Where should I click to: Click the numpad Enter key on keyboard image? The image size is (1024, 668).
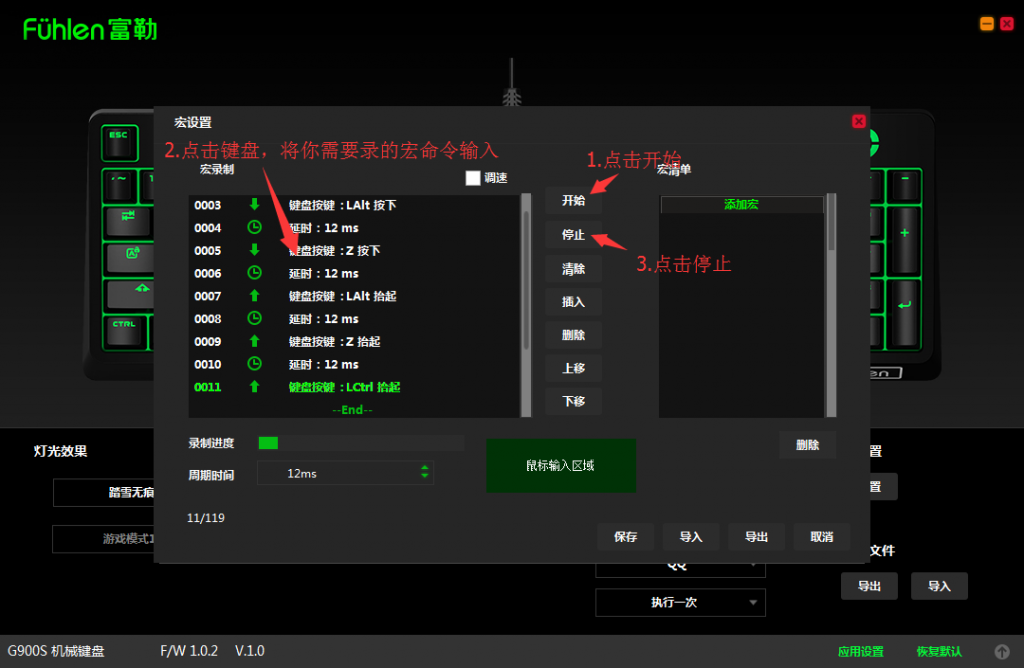pyautogui.click(x=904, y=312)
